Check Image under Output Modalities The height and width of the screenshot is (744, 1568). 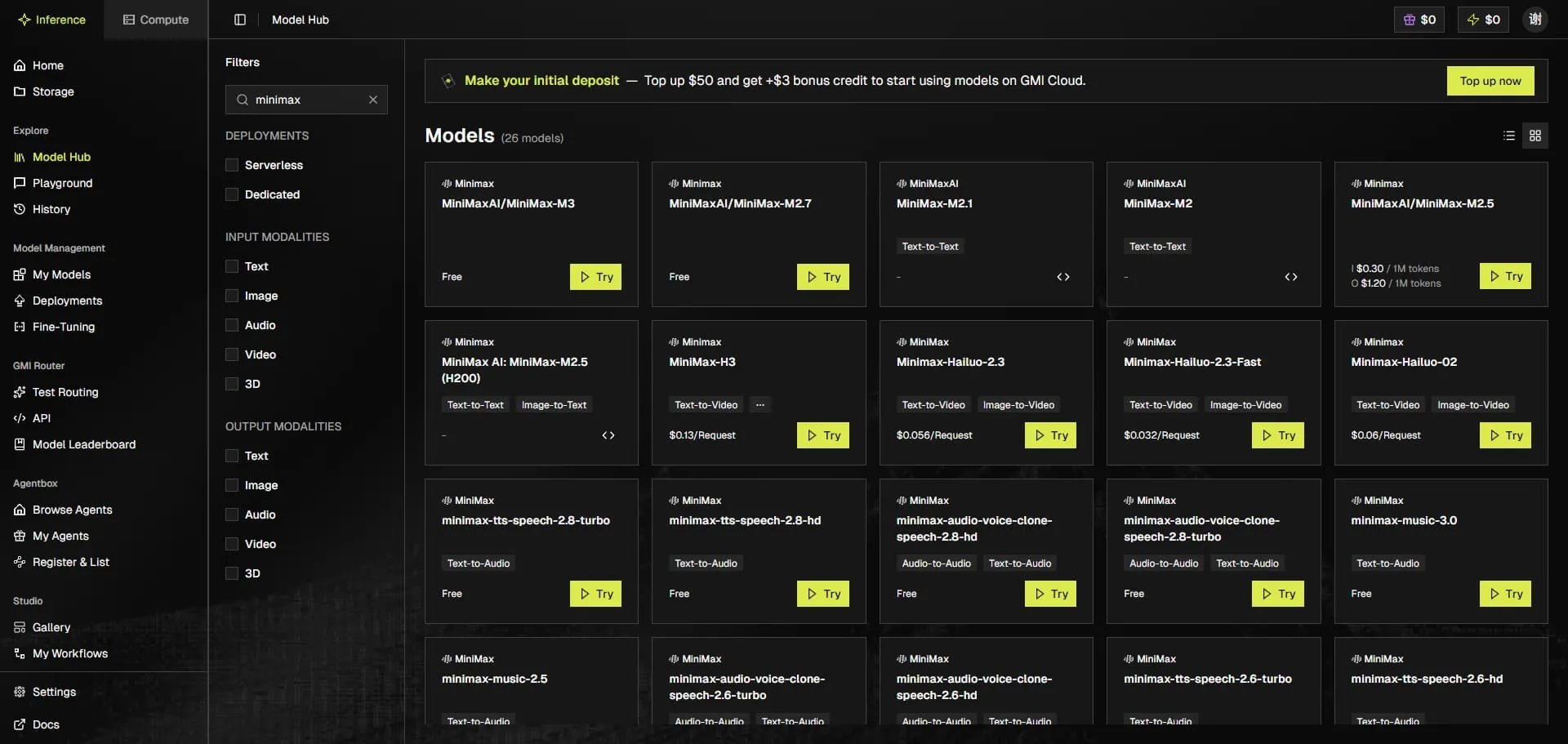coord(232,485)
